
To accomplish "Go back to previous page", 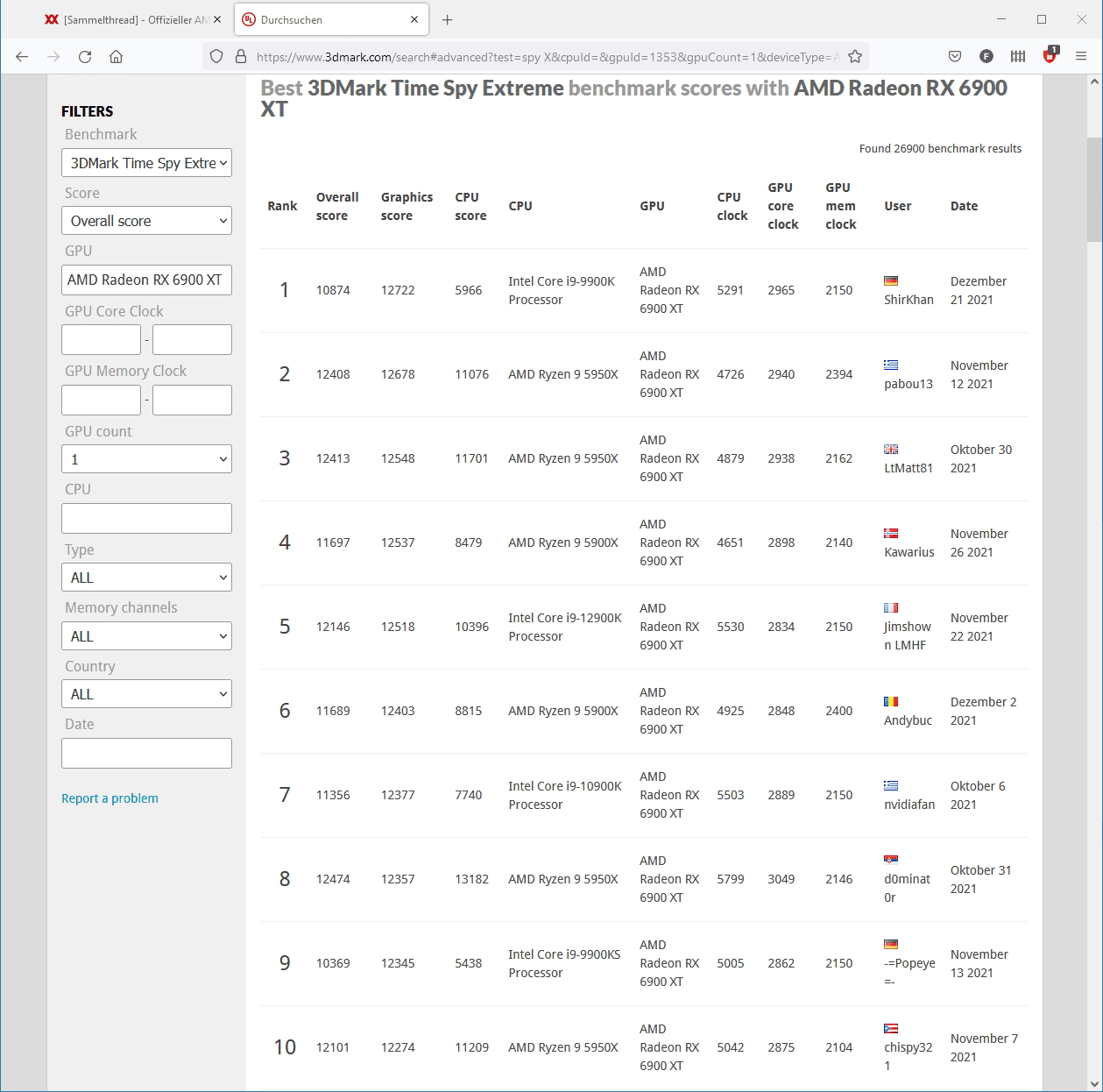I will coord(22,57).
